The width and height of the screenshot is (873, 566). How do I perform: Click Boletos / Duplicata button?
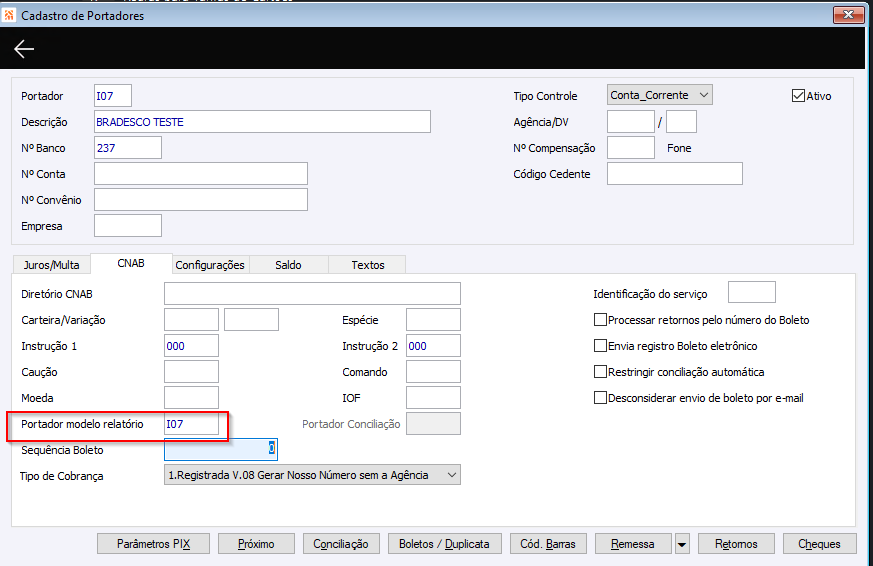[444, 544]
